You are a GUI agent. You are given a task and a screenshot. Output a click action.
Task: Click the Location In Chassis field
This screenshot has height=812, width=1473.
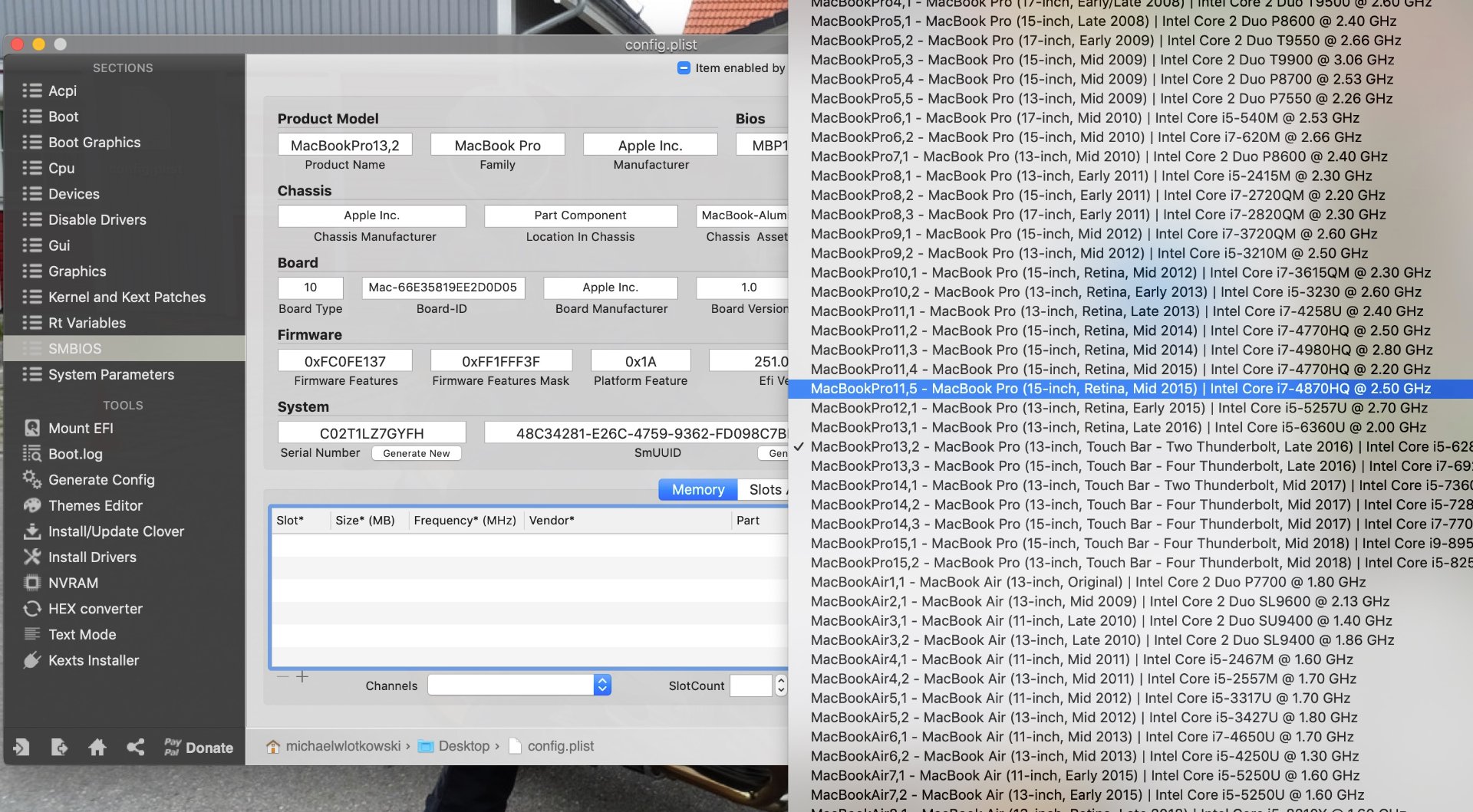pos(581,215)
